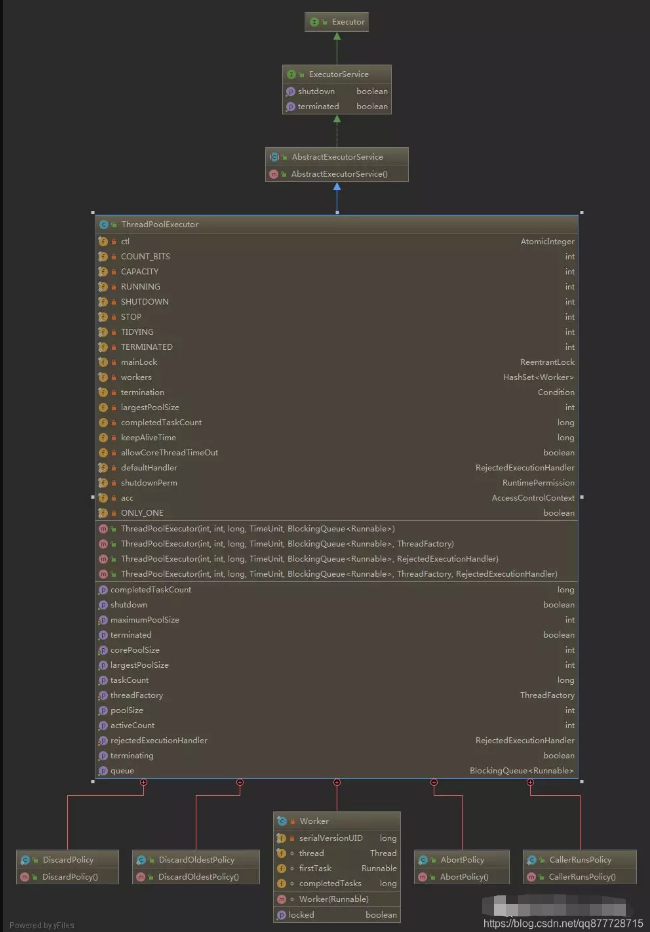Click the private lock icon beside workers

113,377
